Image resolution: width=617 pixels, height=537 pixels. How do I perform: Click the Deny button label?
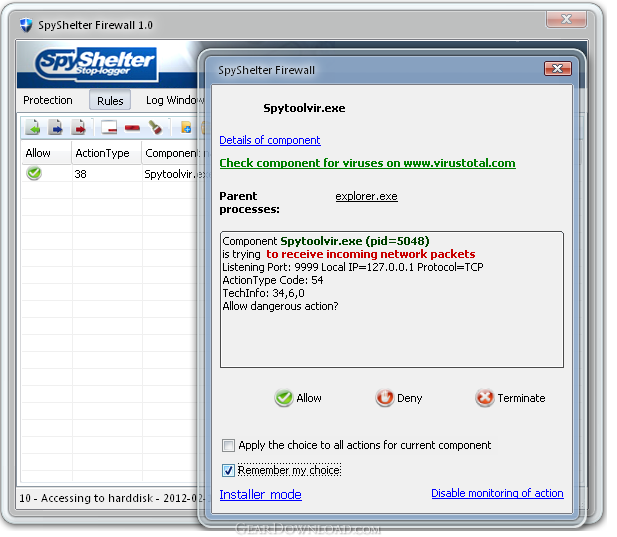coord(410,398)
